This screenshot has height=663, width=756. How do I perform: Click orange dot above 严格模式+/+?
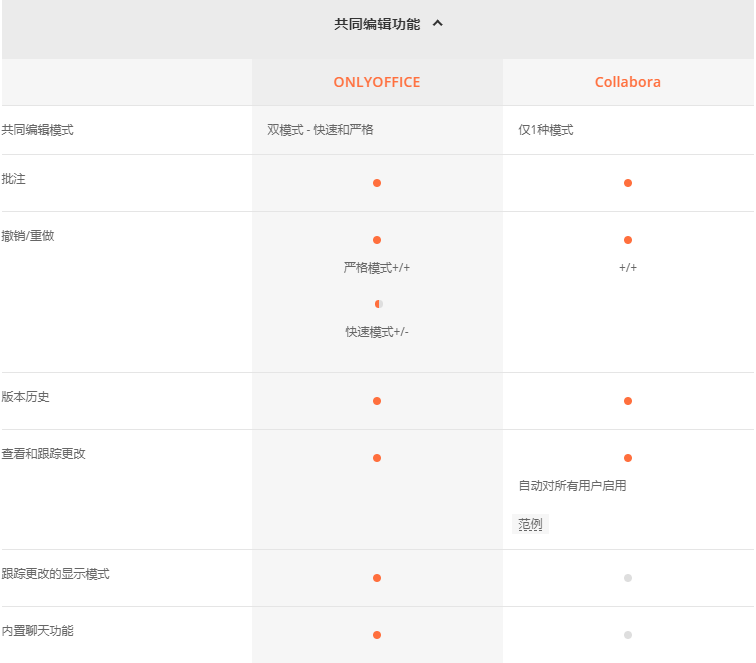[x=377, y=240]
